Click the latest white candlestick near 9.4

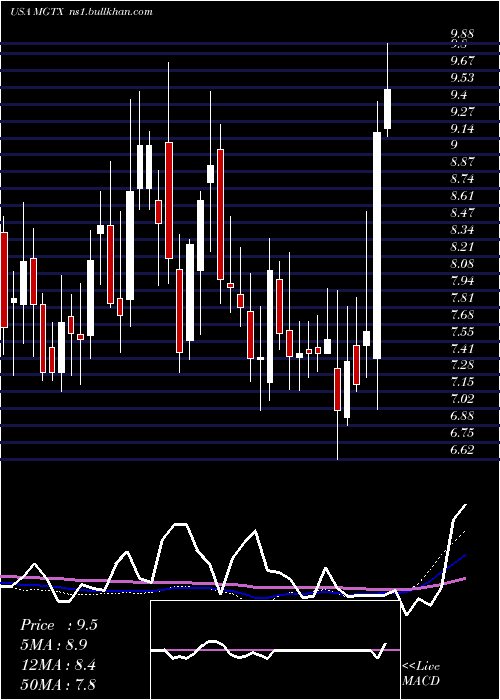coord(388,108)
